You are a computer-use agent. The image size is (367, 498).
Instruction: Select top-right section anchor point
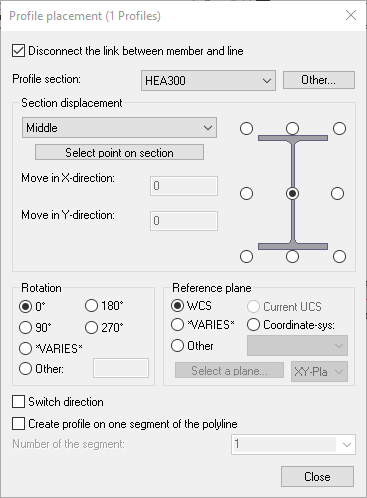pos(339,128)
